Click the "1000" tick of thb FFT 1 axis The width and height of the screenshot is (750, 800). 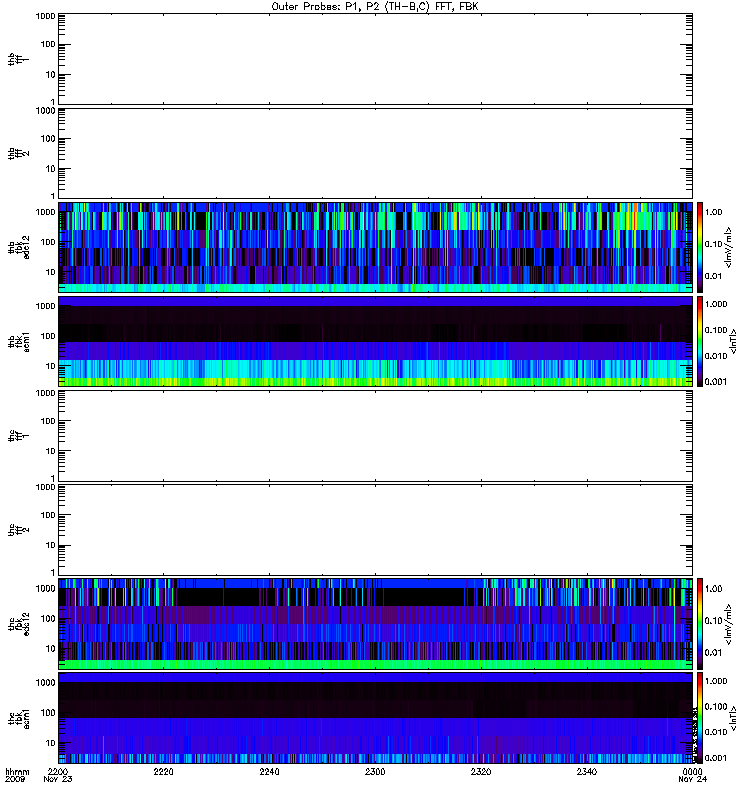click(45, 16)
